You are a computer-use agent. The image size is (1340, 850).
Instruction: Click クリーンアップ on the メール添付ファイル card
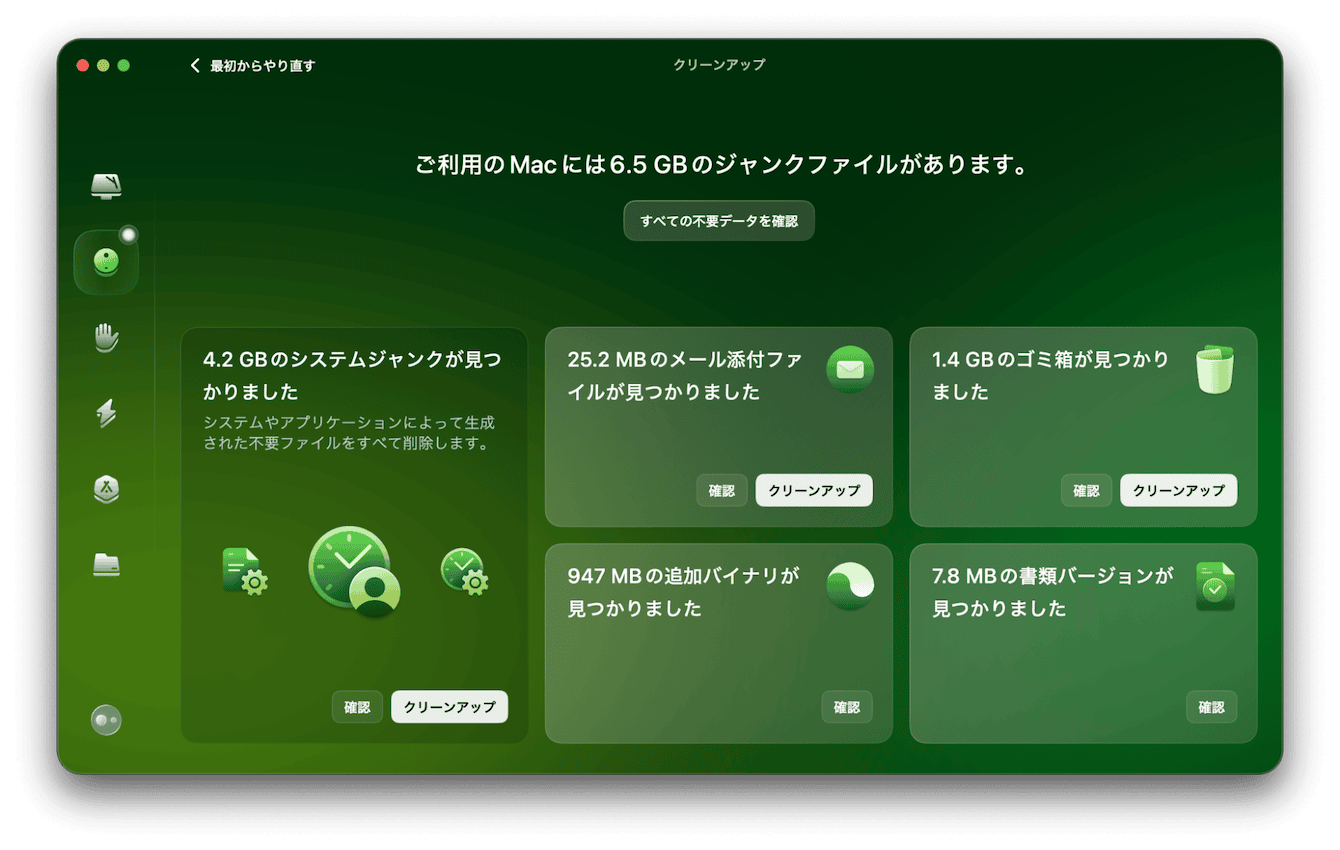[814, 491]
